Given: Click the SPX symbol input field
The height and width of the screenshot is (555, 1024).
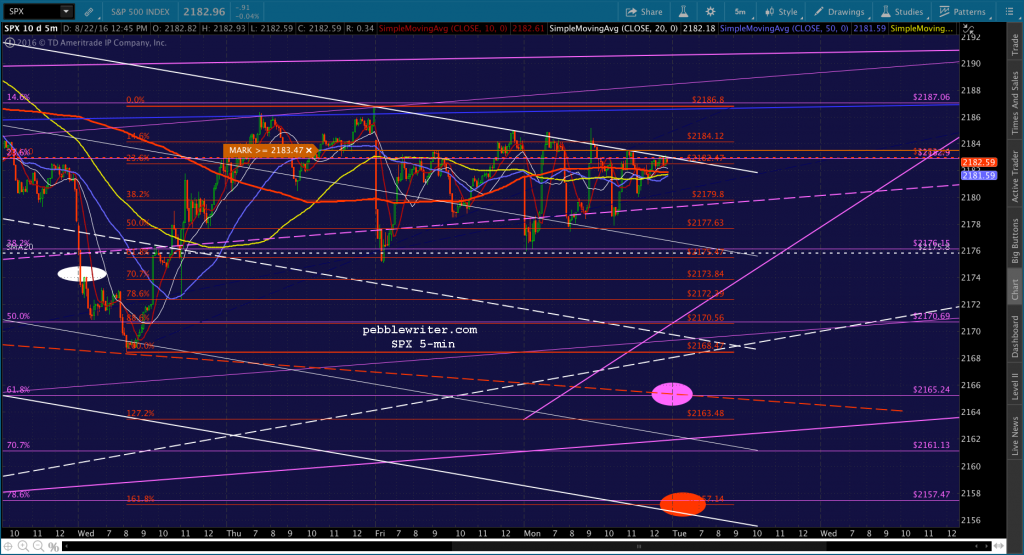Looking at the screenshot, I should [x=31, y=11].
